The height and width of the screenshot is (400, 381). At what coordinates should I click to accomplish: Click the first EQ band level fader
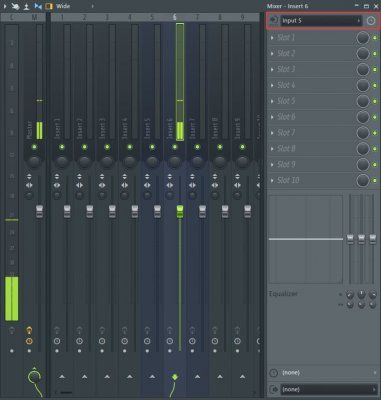[x=350, y=239]
